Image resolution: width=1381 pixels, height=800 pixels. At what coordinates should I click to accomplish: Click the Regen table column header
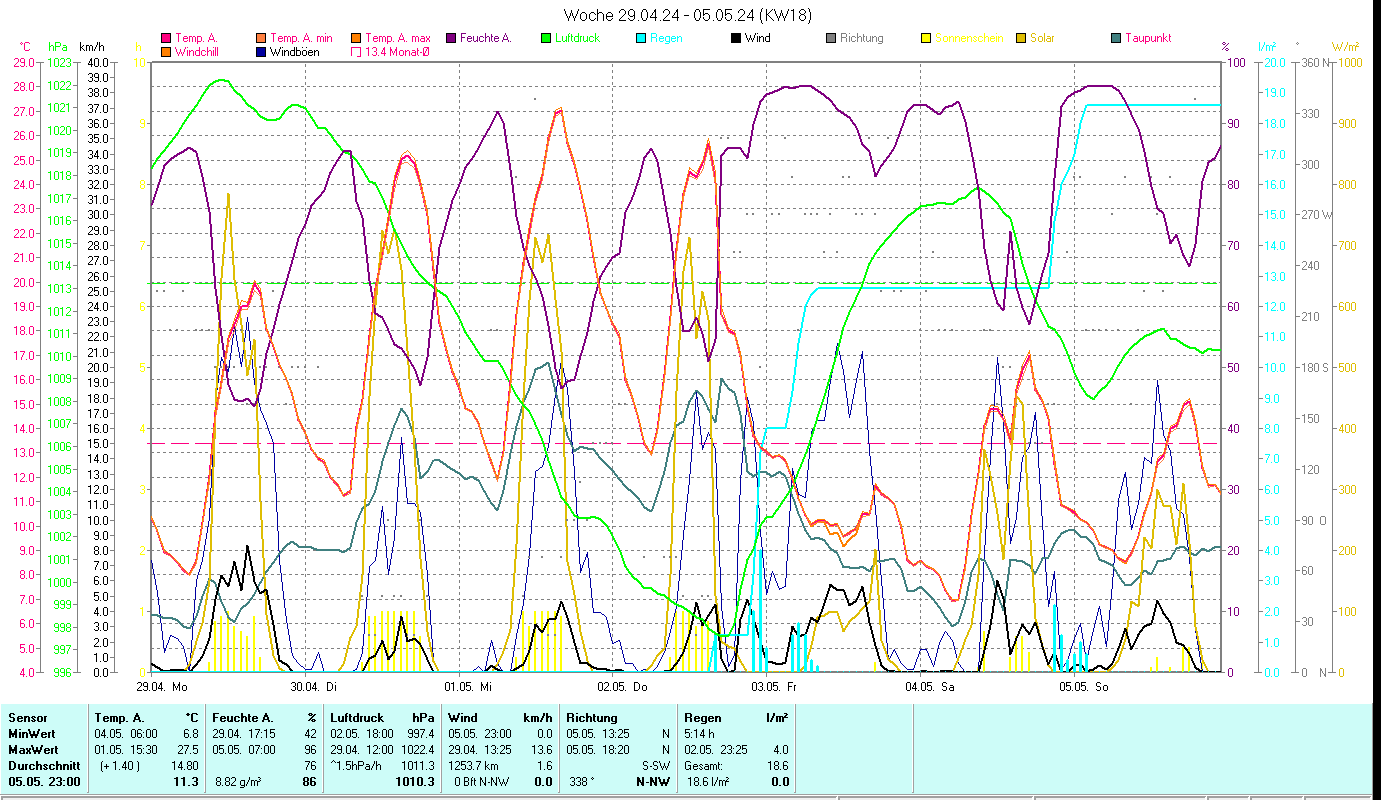[702, 717]
